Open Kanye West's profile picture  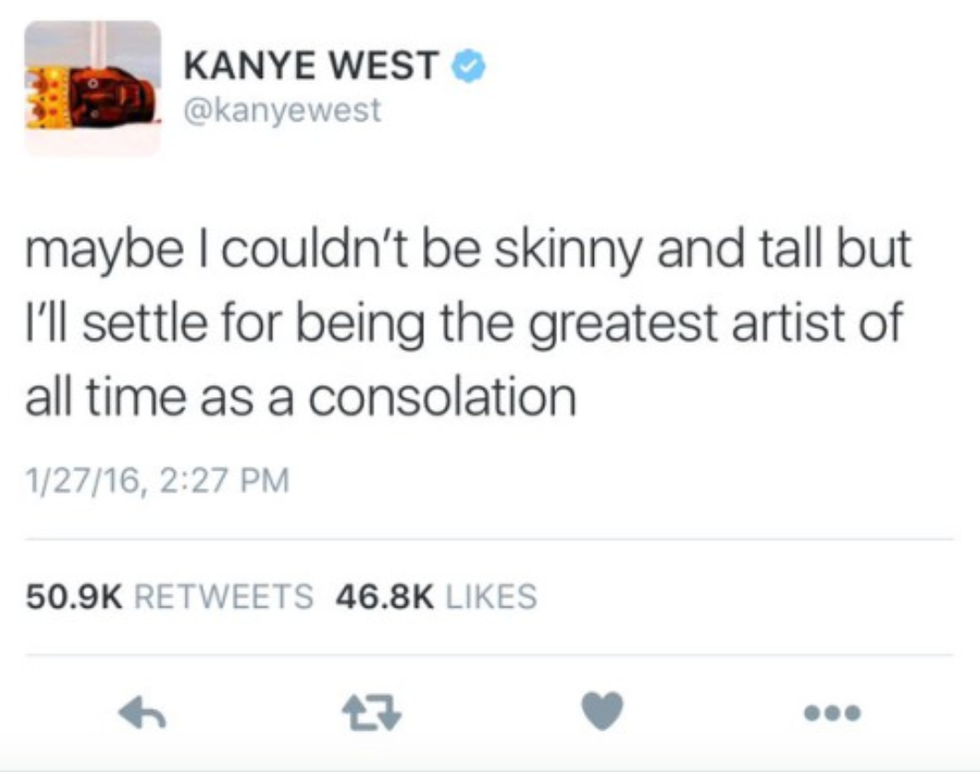[92, 88]
